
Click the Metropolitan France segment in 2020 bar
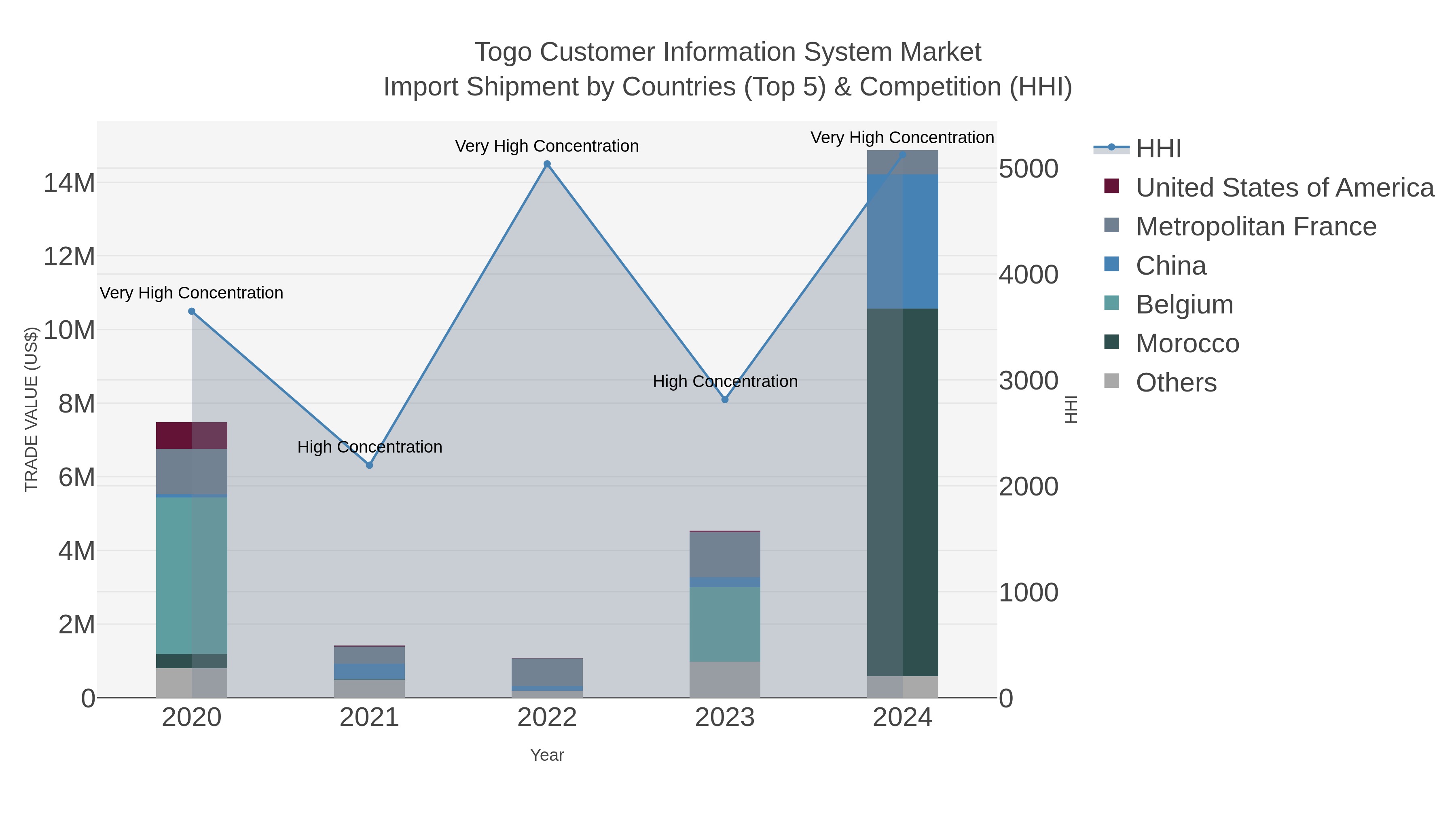pyautogui.click(x=192, y=472)
